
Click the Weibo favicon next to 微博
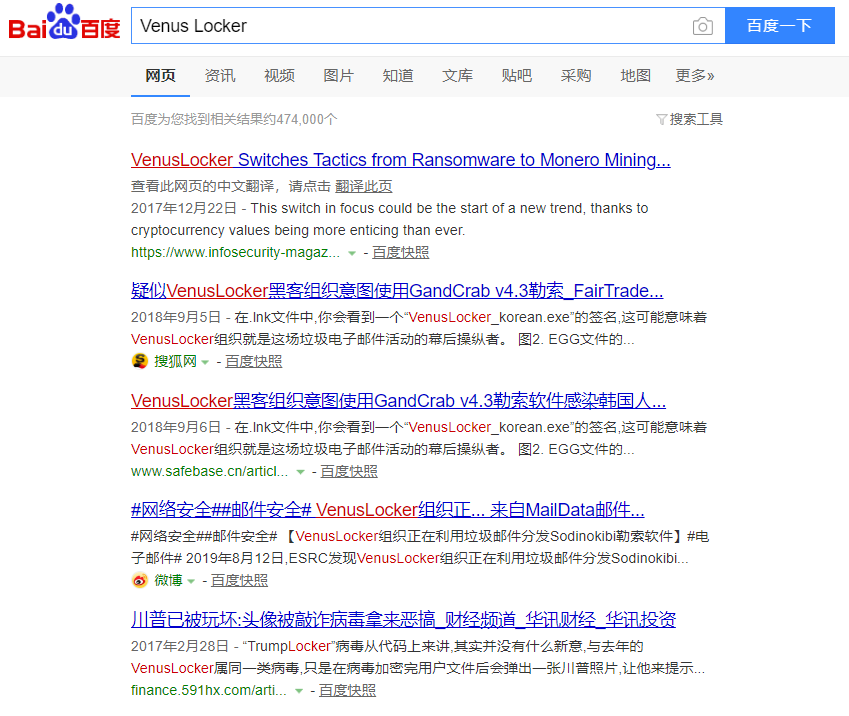[140, 580]
